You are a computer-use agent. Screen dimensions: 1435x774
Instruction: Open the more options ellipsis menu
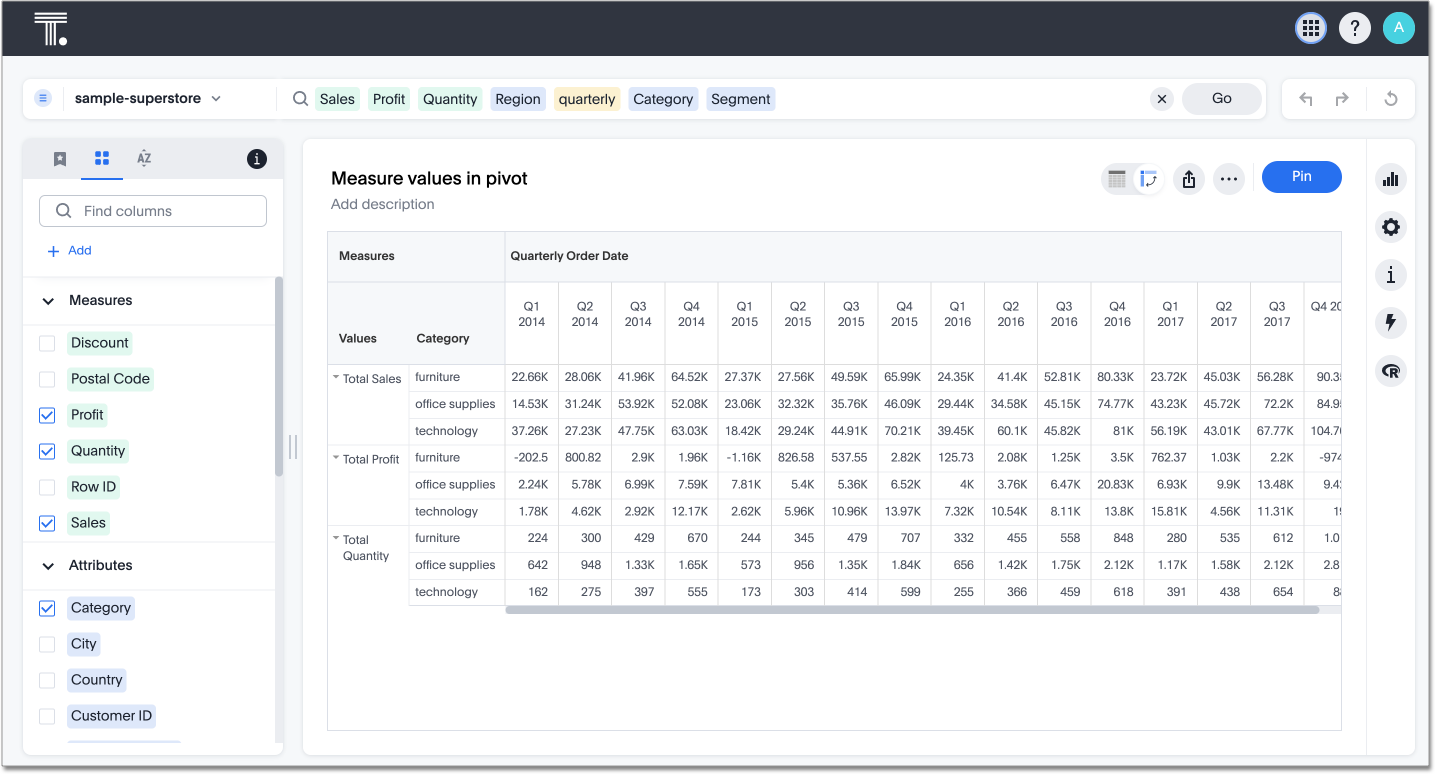pyautogui.click(x=1229, y=179)
